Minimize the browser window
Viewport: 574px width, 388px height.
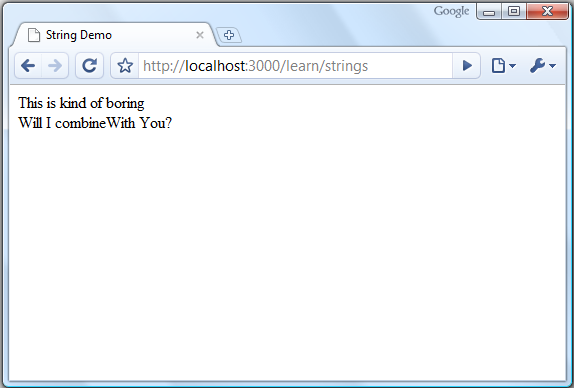489,12
